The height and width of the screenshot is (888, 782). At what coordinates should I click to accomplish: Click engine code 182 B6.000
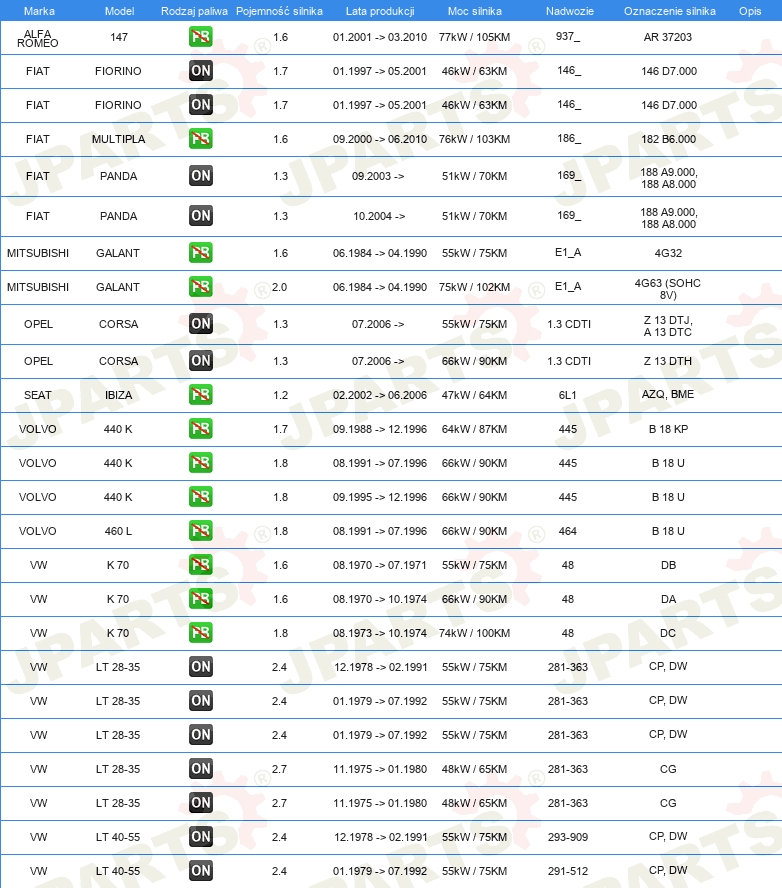[x=668, y=139]
